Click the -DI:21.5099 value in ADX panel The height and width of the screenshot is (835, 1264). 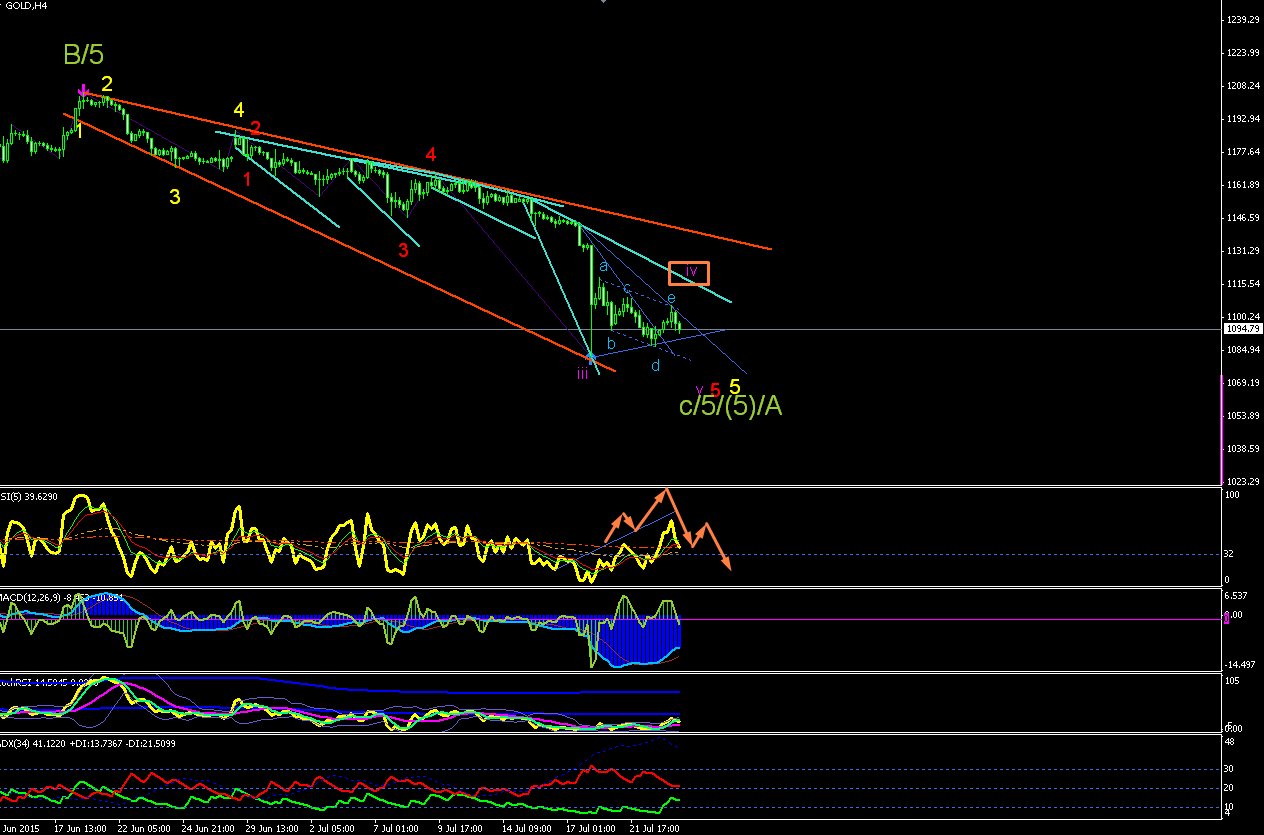pos(153,744)
